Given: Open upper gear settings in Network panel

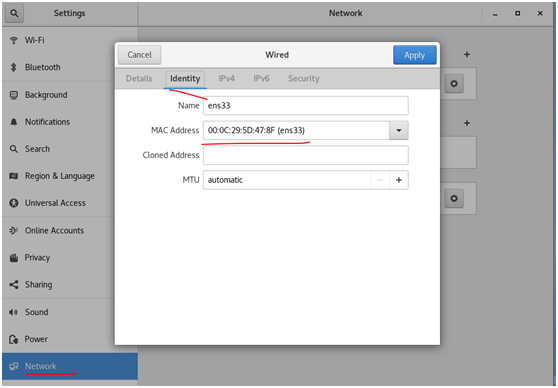Looking at the screenshot, I should point(454,84).
